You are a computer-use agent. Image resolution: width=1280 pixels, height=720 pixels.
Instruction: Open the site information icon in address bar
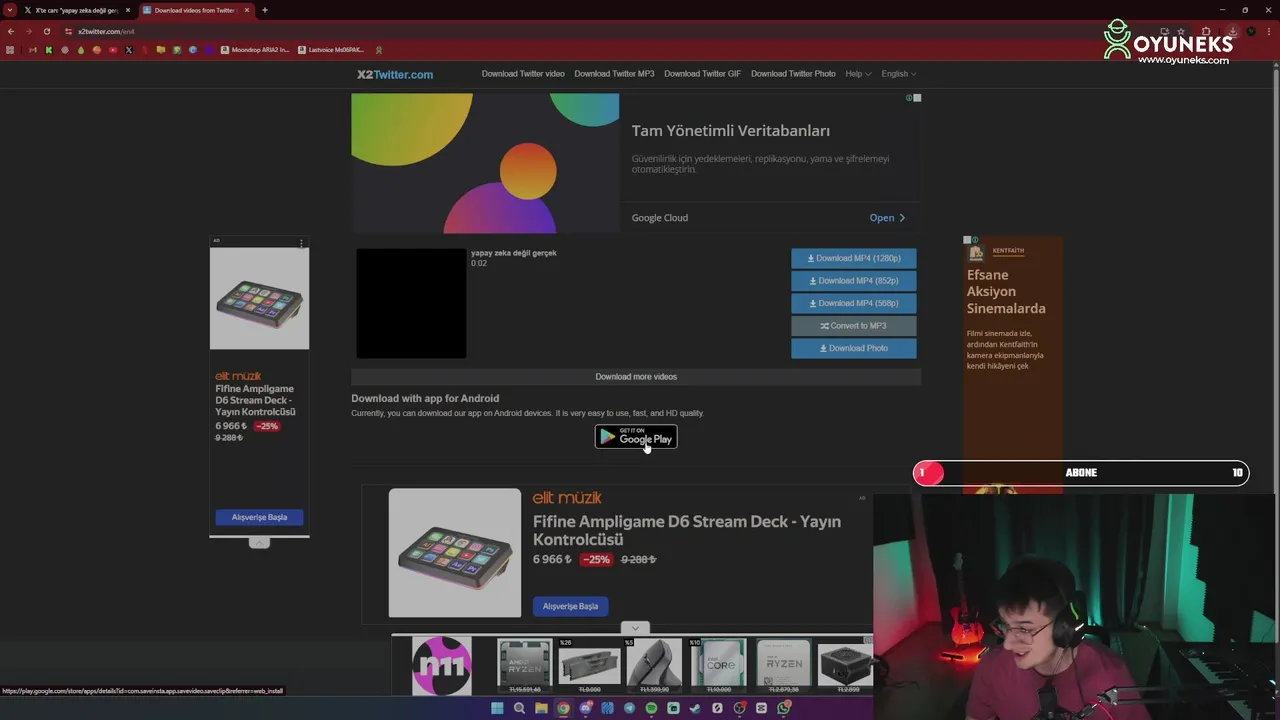pyautogui.click(x=68, y=31)
